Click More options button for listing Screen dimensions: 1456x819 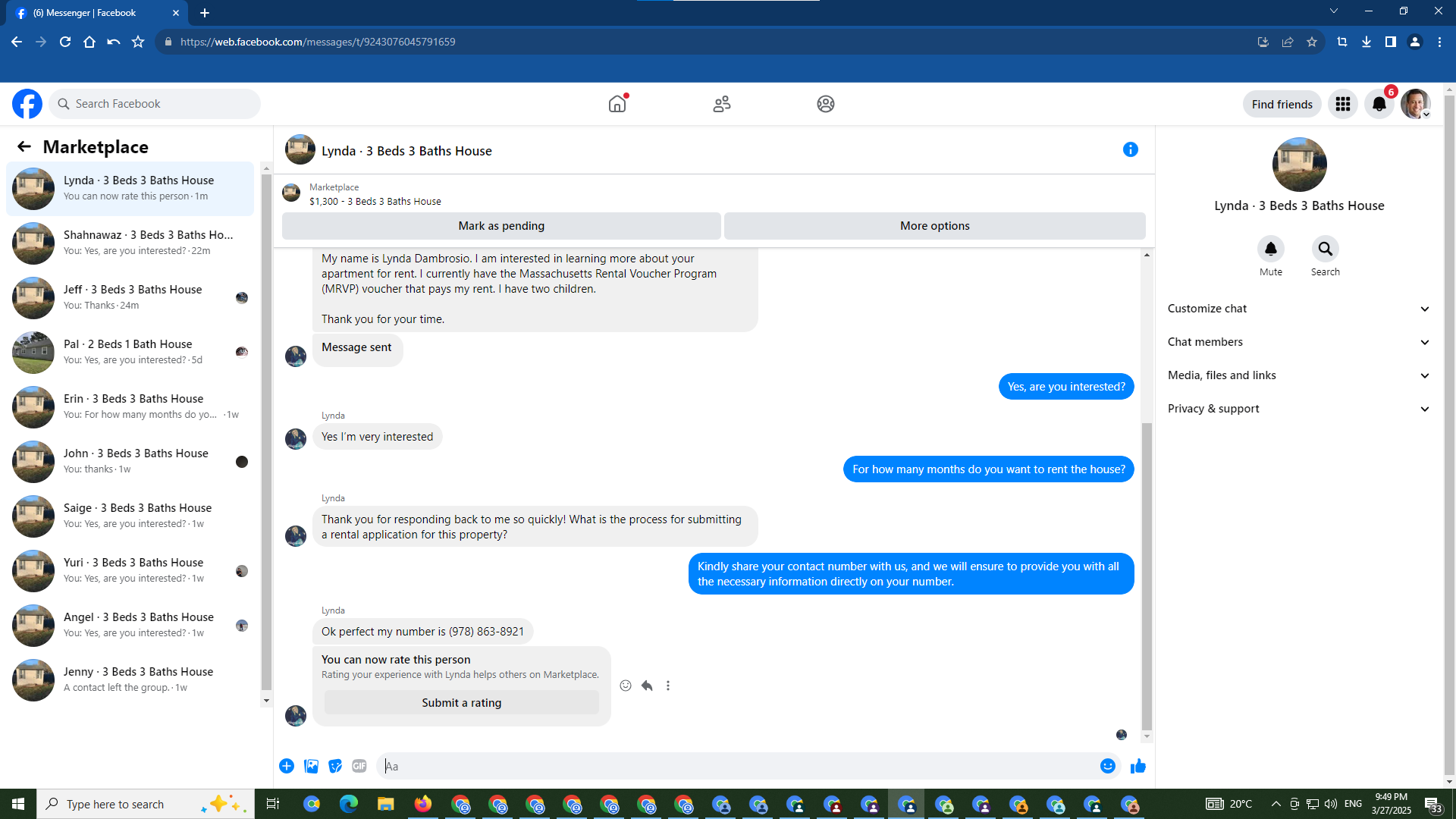point(935,226)
